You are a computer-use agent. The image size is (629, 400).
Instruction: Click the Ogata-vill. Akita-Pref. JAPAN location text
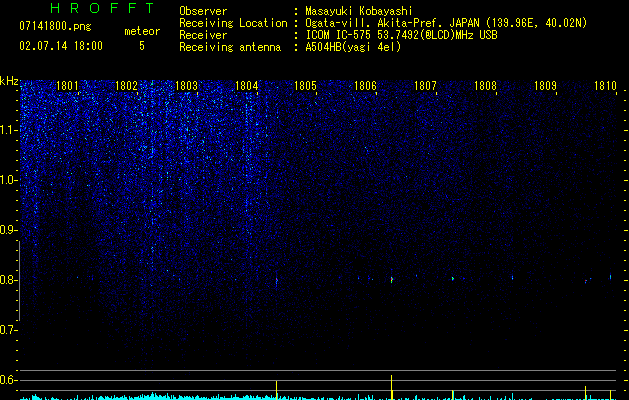tap(446, 23)
